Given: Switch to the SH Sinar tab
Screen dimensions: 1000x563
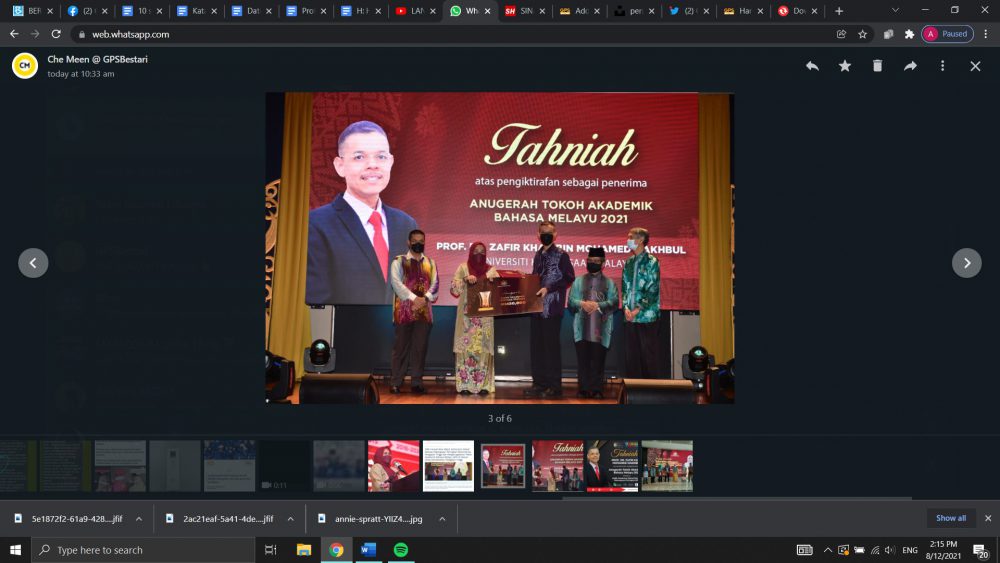Looking at the screenshot, I should (x=525, y=11).
